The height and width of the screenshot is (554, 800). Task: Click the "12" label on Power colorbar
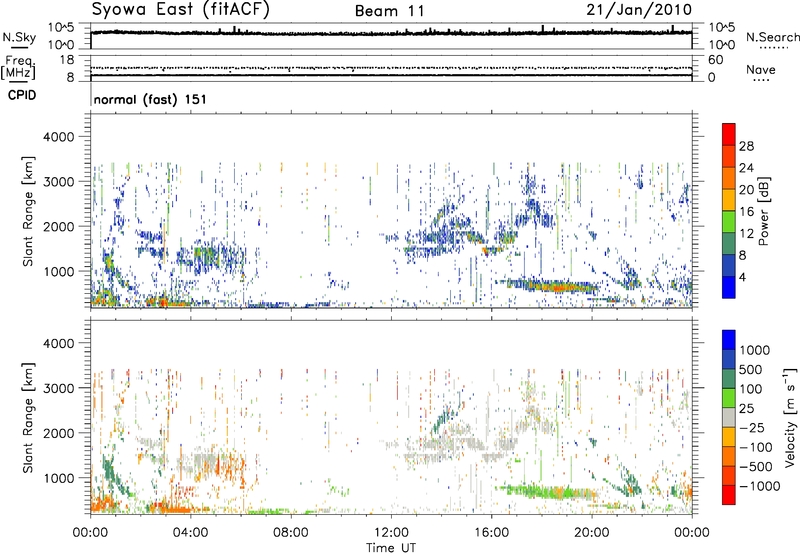coord(746,234)
